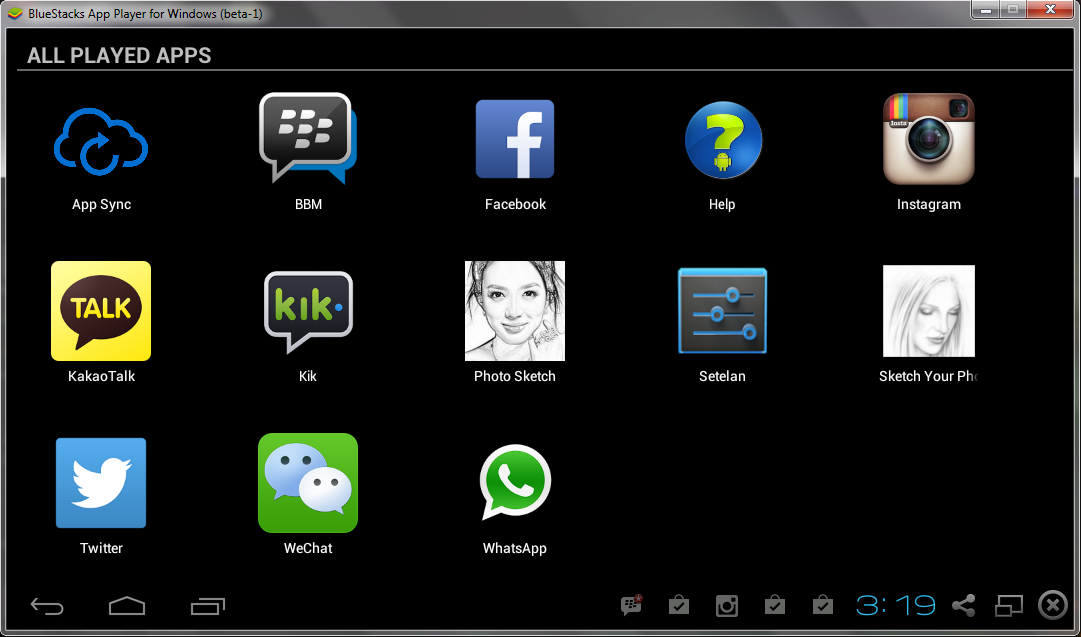Click the last shopping bag notification
Viewport: 1081px width, 637px height.
(x=822, y=605)
